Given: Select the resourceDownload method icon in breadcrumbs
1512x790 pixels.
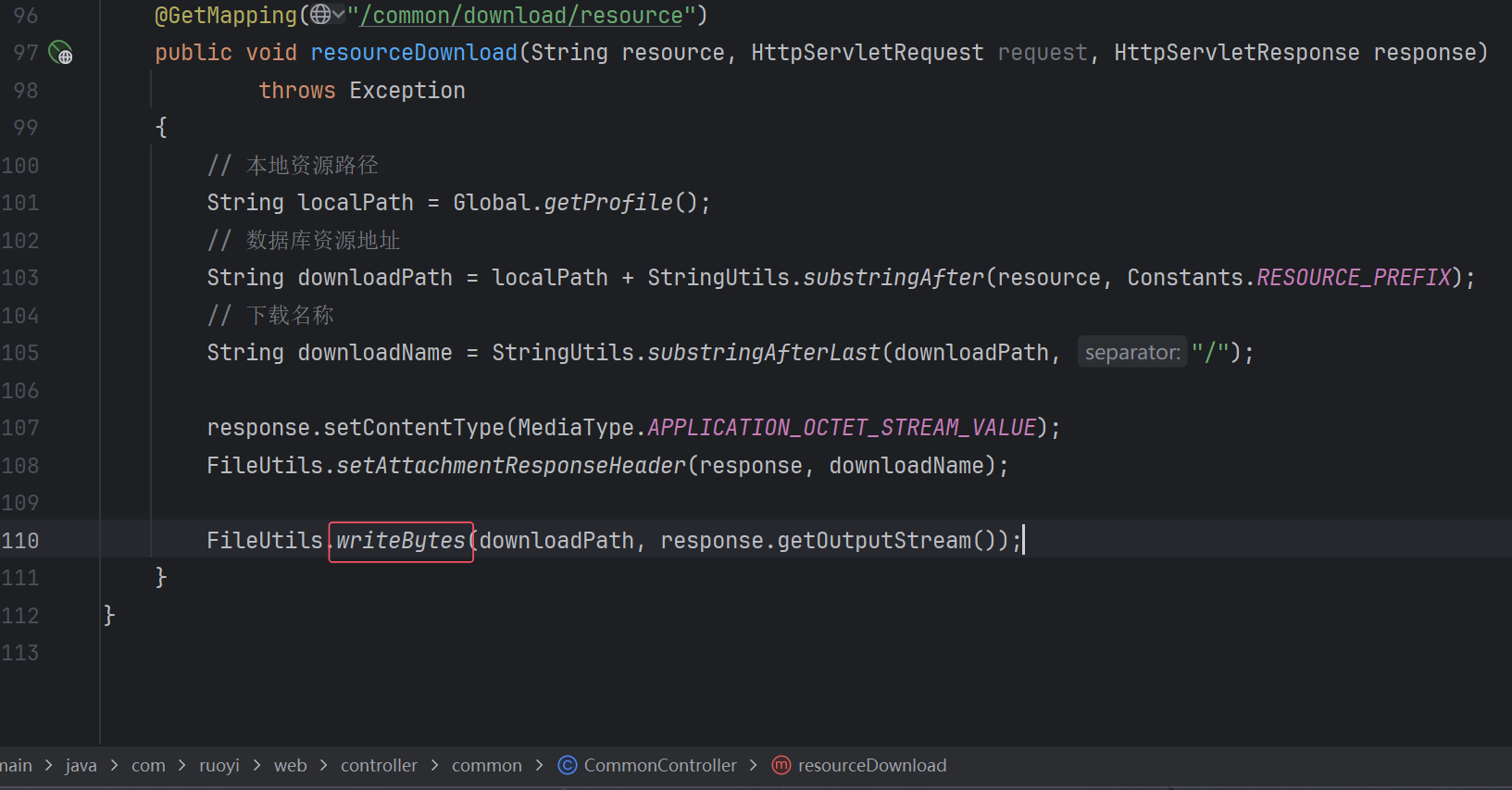Looking at the screenshot, I should click(781, 765).
